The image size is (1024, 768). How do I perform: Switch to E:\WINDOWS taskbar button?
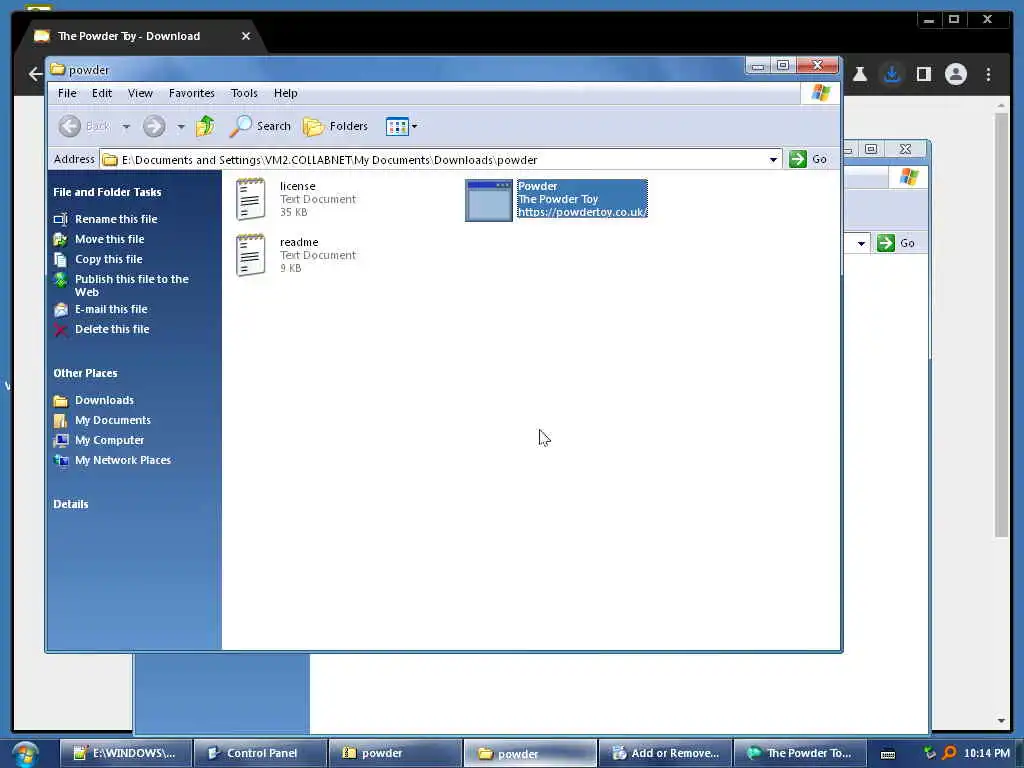coord(126,753)
